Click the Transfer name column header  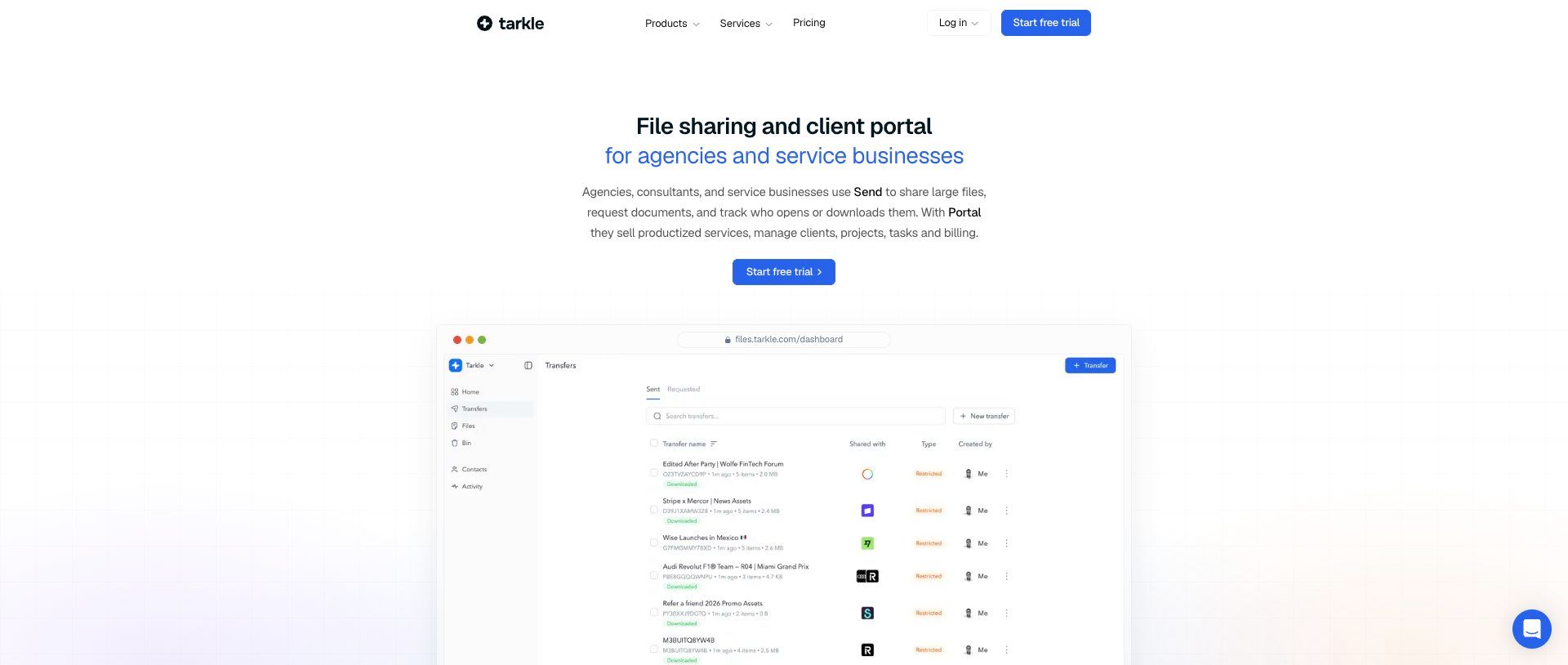click(684, 444)
